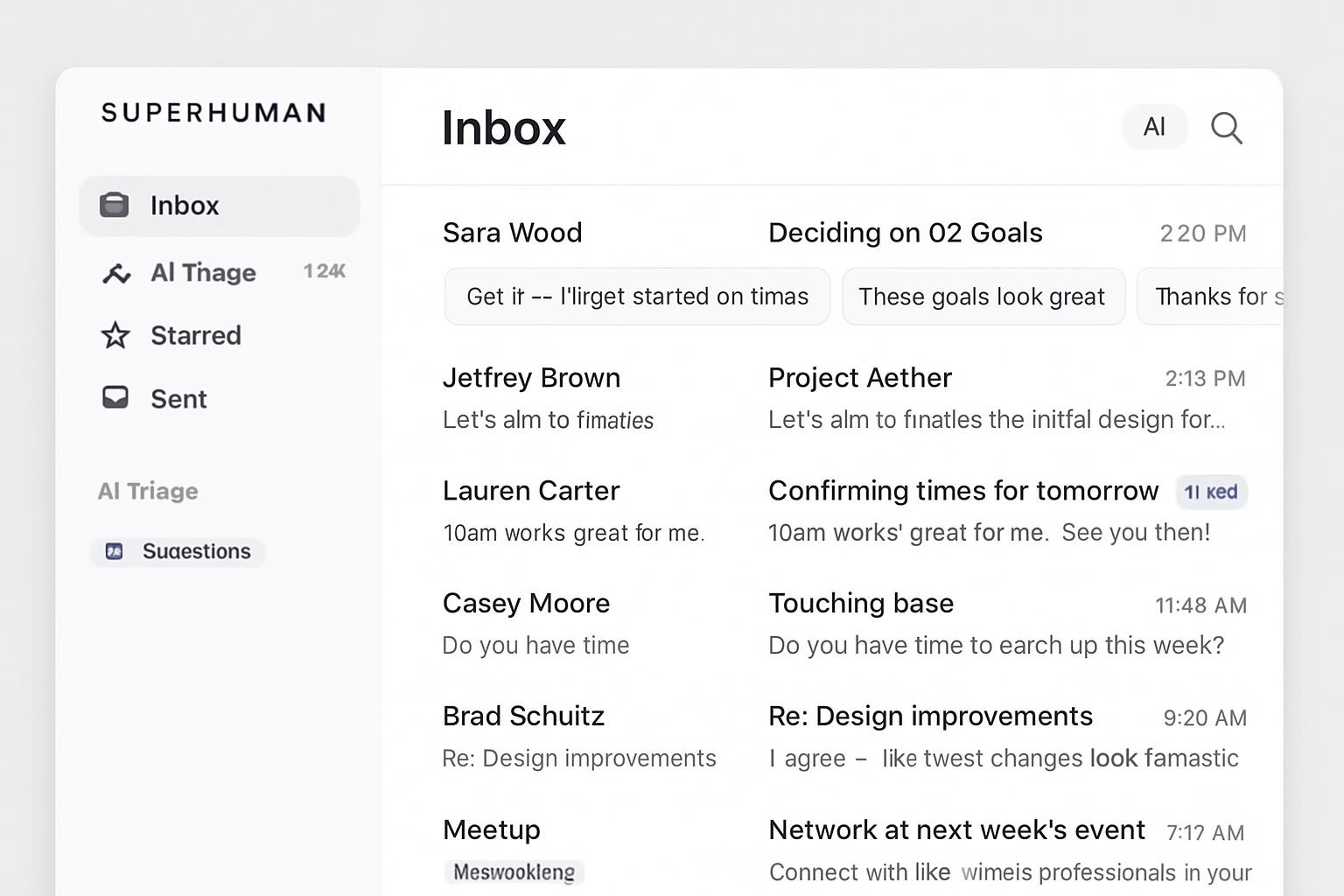Choose reply chip 'Get it -- I'llrget started'
The height and width of the screenshot is (896, 1344).
(x=637, y=297)
